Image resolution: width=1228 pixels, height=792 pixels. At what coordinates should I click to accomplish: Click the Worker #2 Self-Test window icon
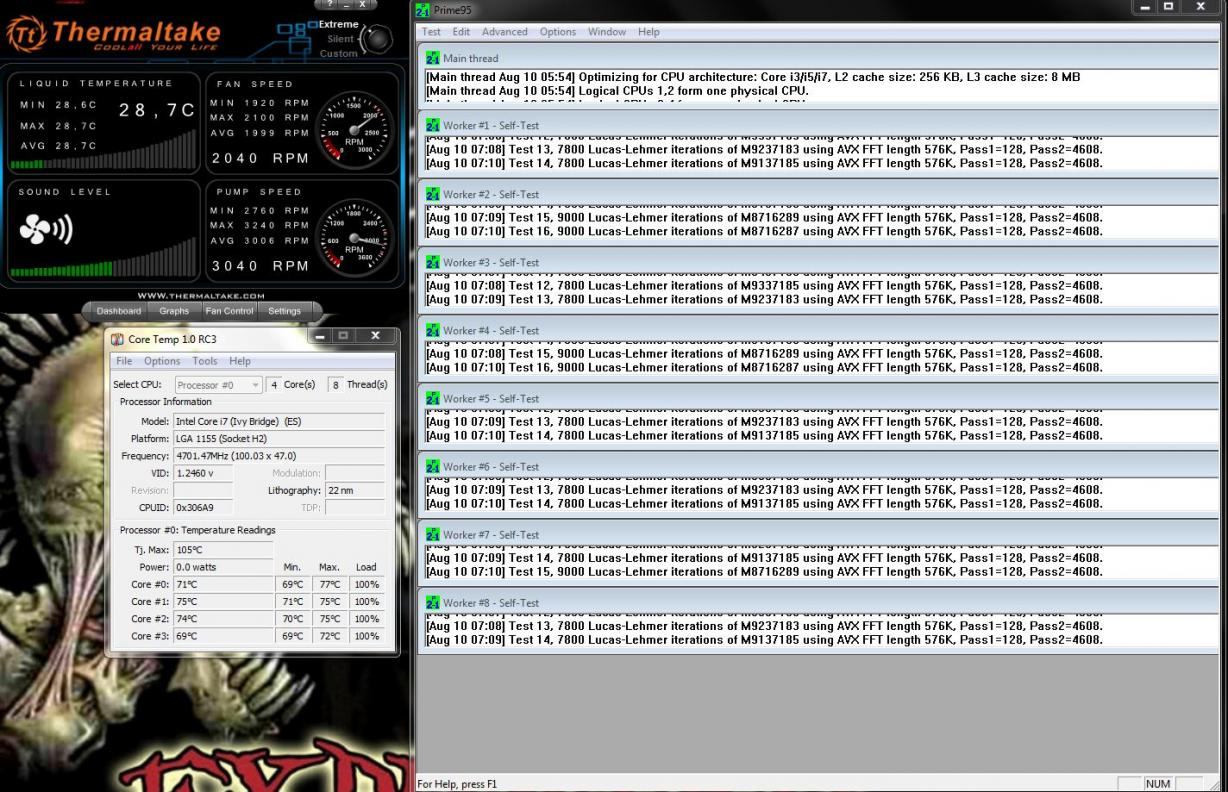coord(432,194)
